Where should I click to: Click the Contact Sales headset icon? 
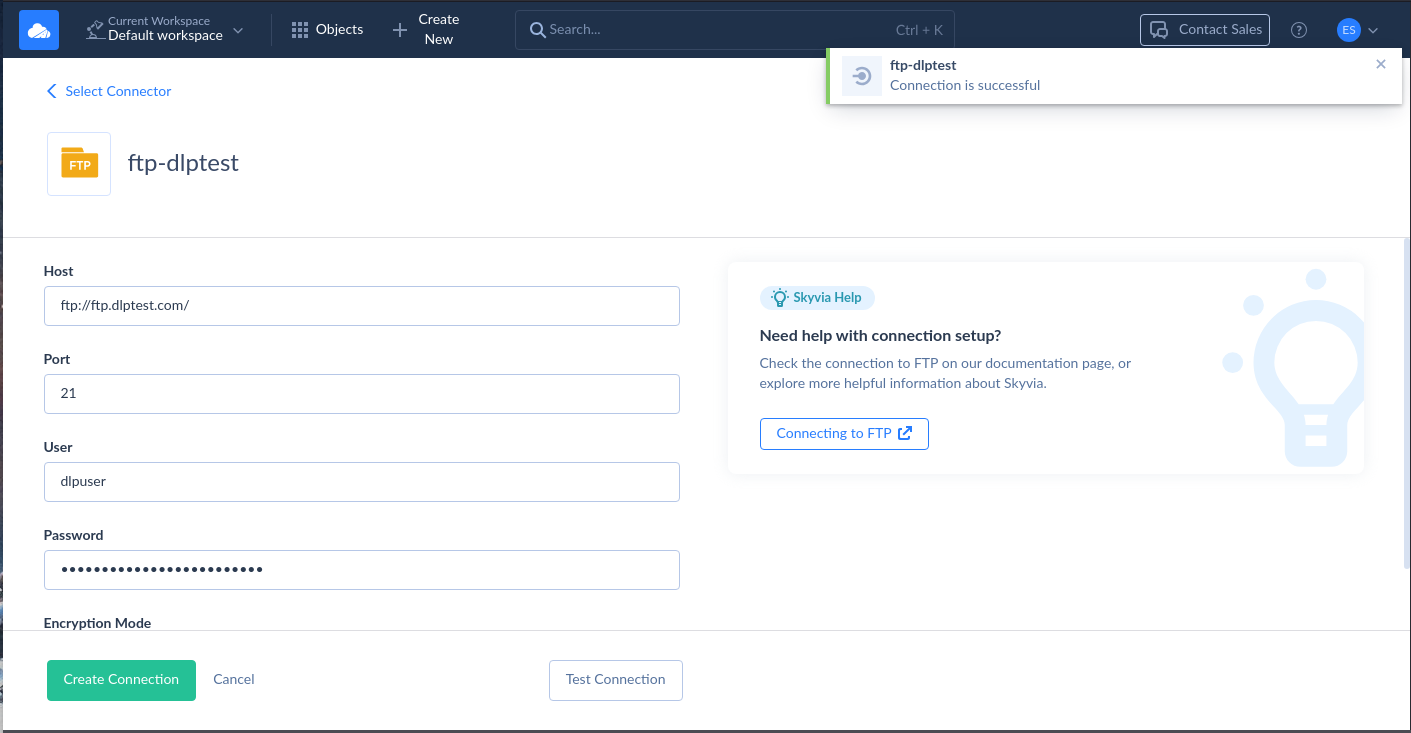[1157, 29]
